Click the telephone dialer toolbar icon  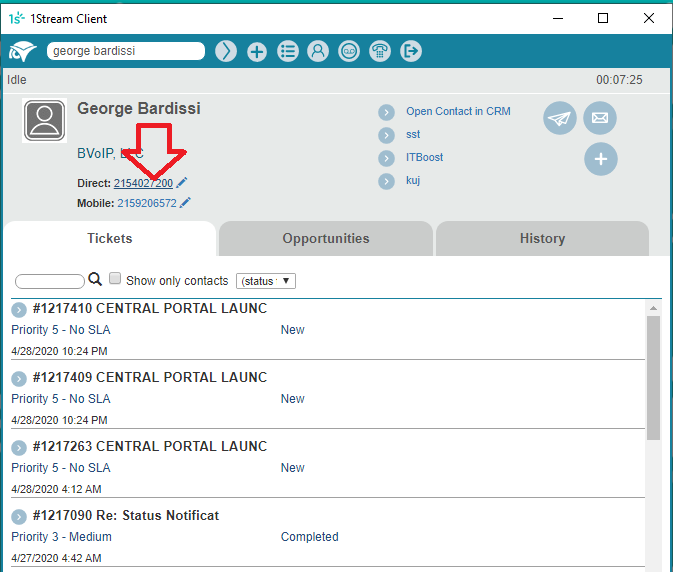click(380, 51)
